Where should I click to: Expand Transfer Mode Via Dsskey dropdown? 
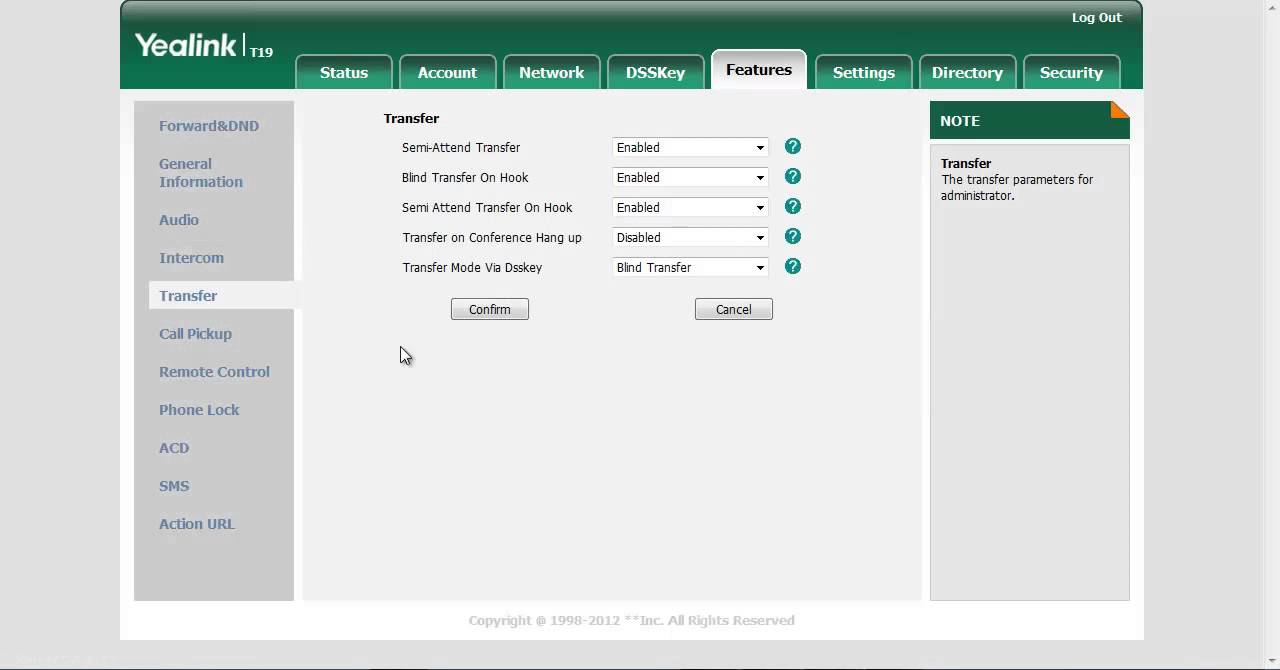tap(690, 268)
